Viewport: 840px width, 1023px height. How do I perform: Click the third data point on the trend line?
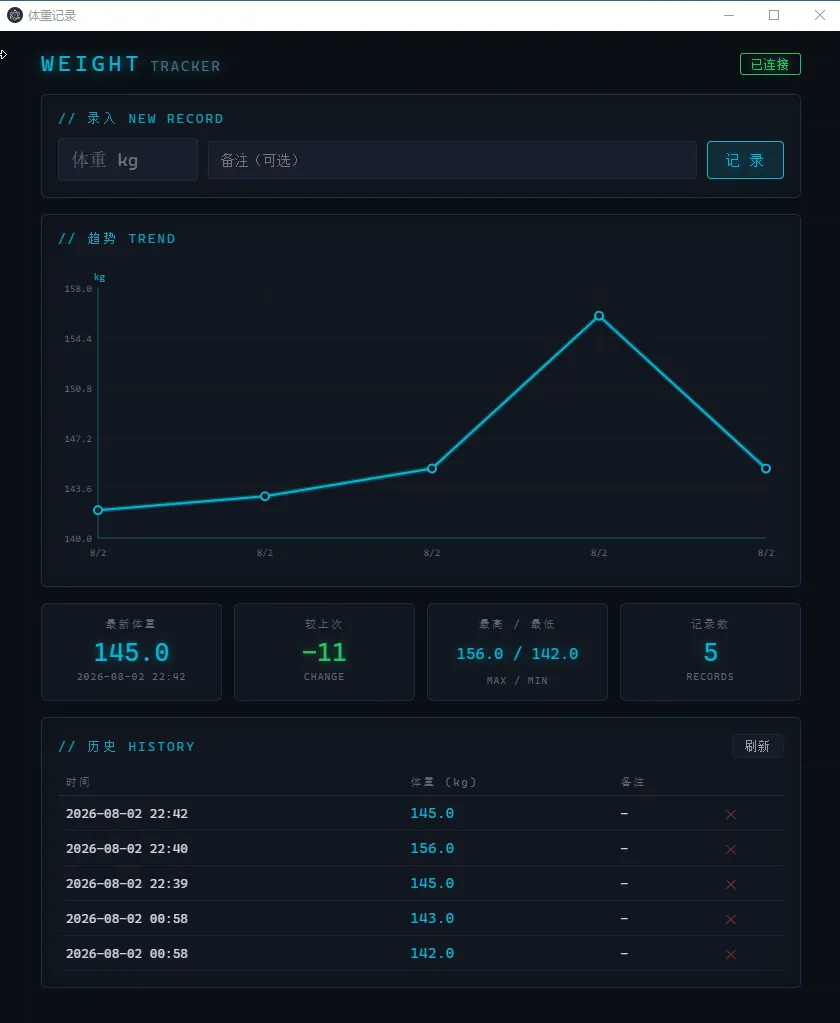point(432,468)
